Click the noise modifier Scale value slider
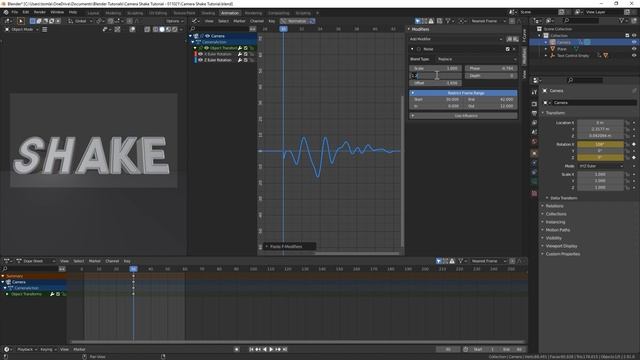640x360 pixels. (436, 69)
